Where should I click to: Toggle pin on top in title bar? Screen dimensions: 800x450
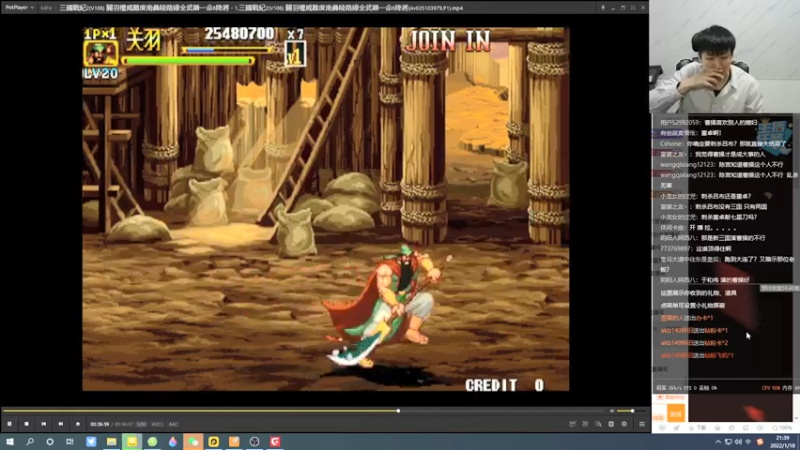click(603, 8)
